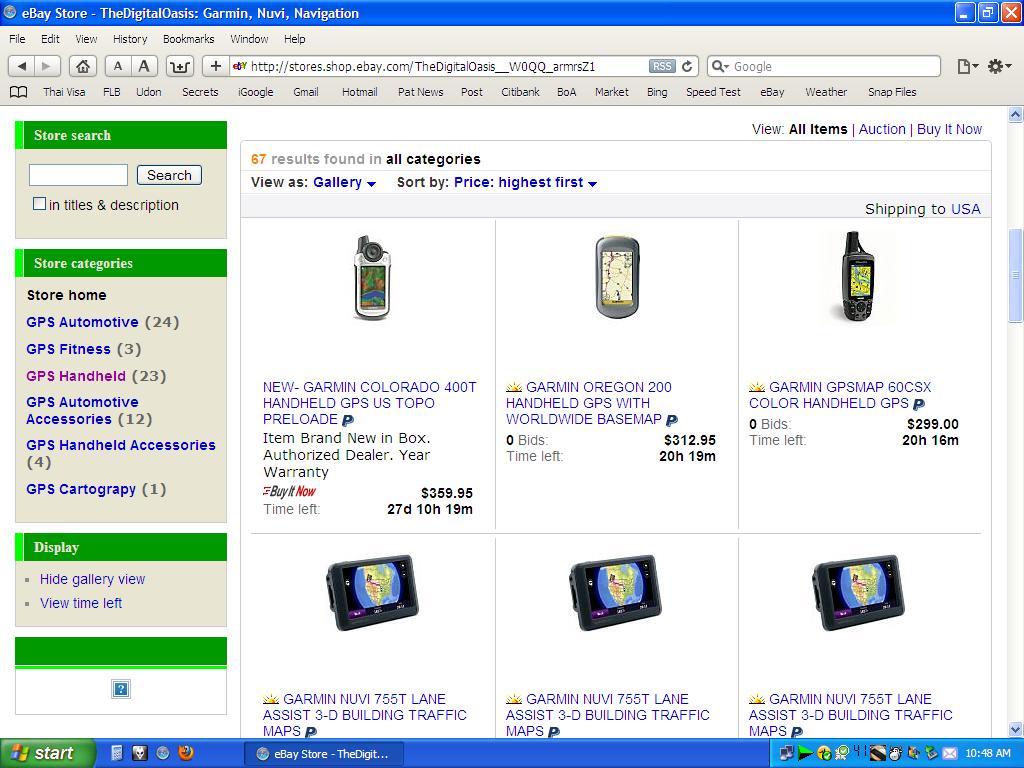
Task: Open the View as Gallery dropdown
Action: [344, 183]
